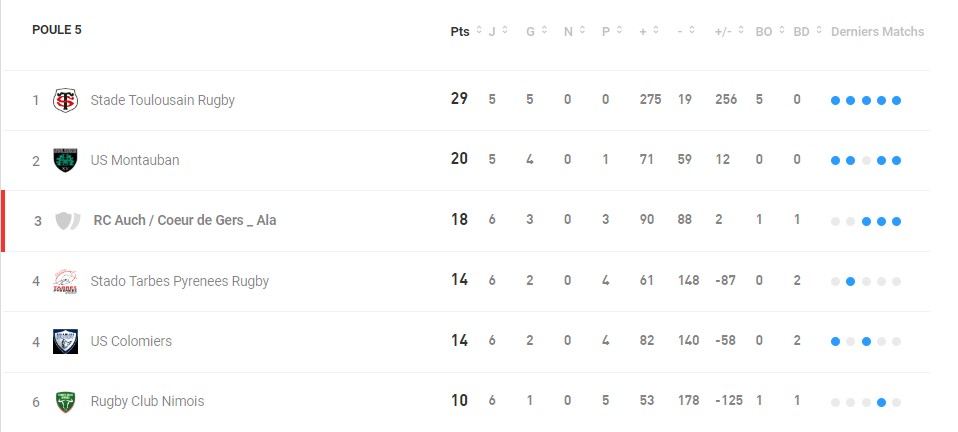Sort by the G wins column
Screen dimensions: 958x432
click(x=537, y=32)
